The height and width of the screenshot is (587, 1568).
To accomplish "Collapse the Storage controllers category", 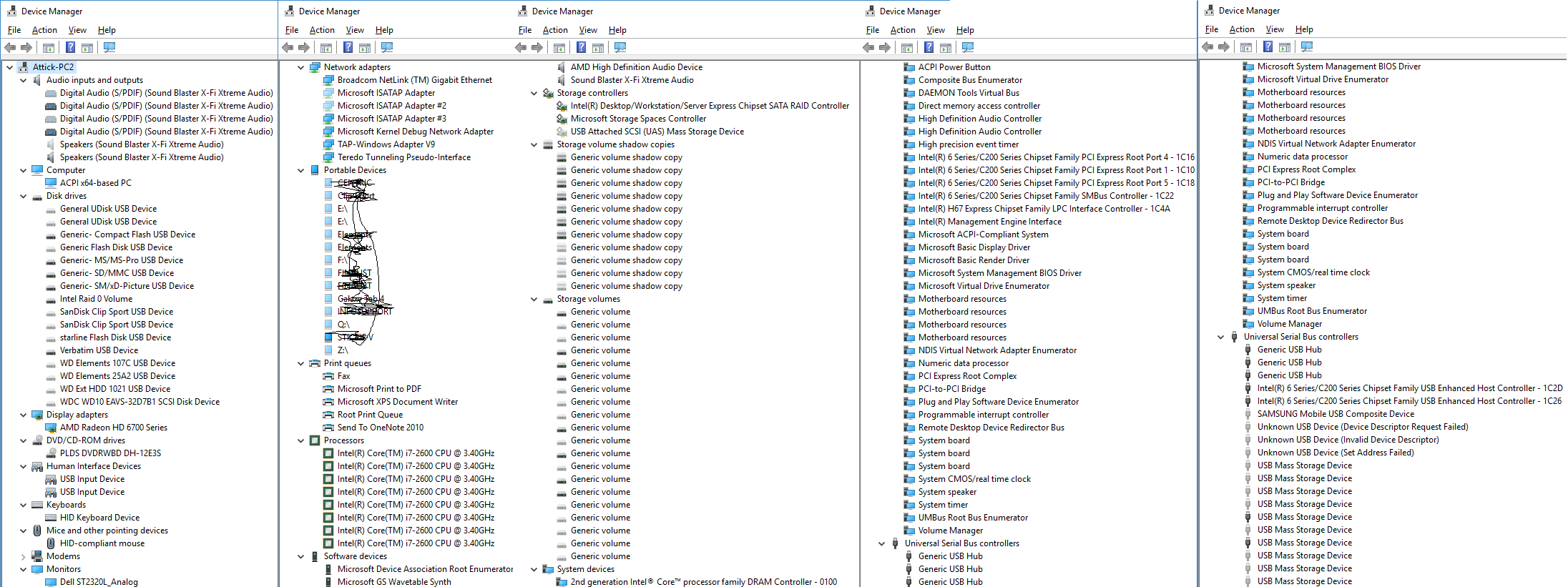I will pos(534,93).
